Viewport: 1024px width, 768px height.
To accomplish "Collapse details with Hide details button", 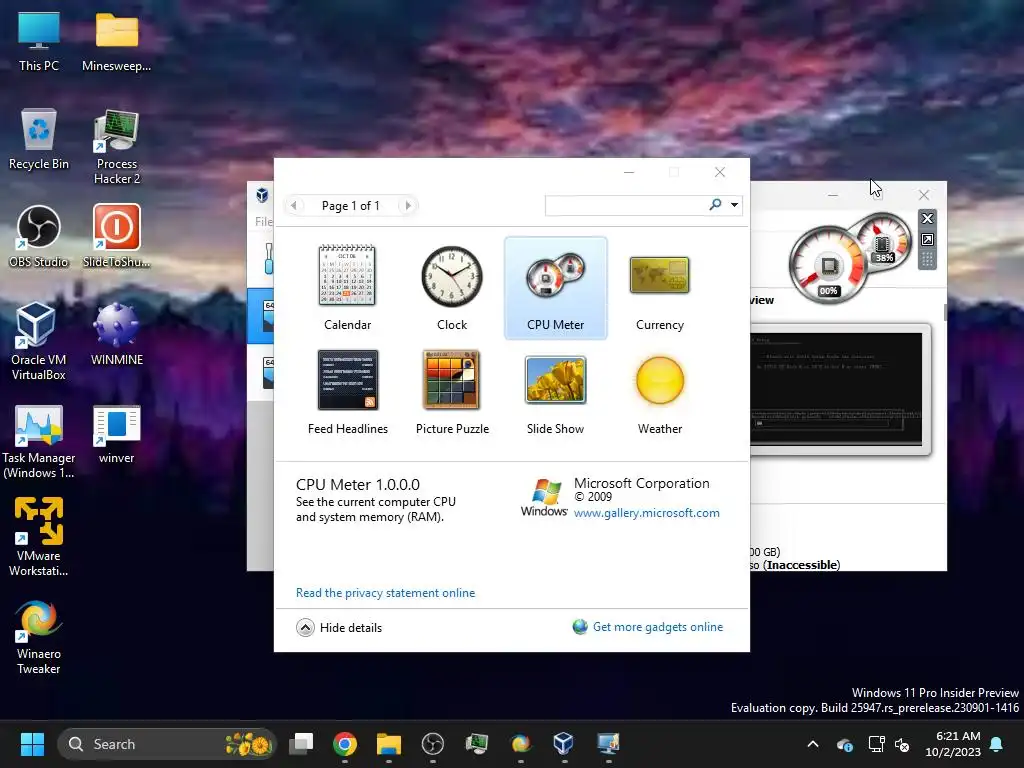I will click(x=339, y=628).
